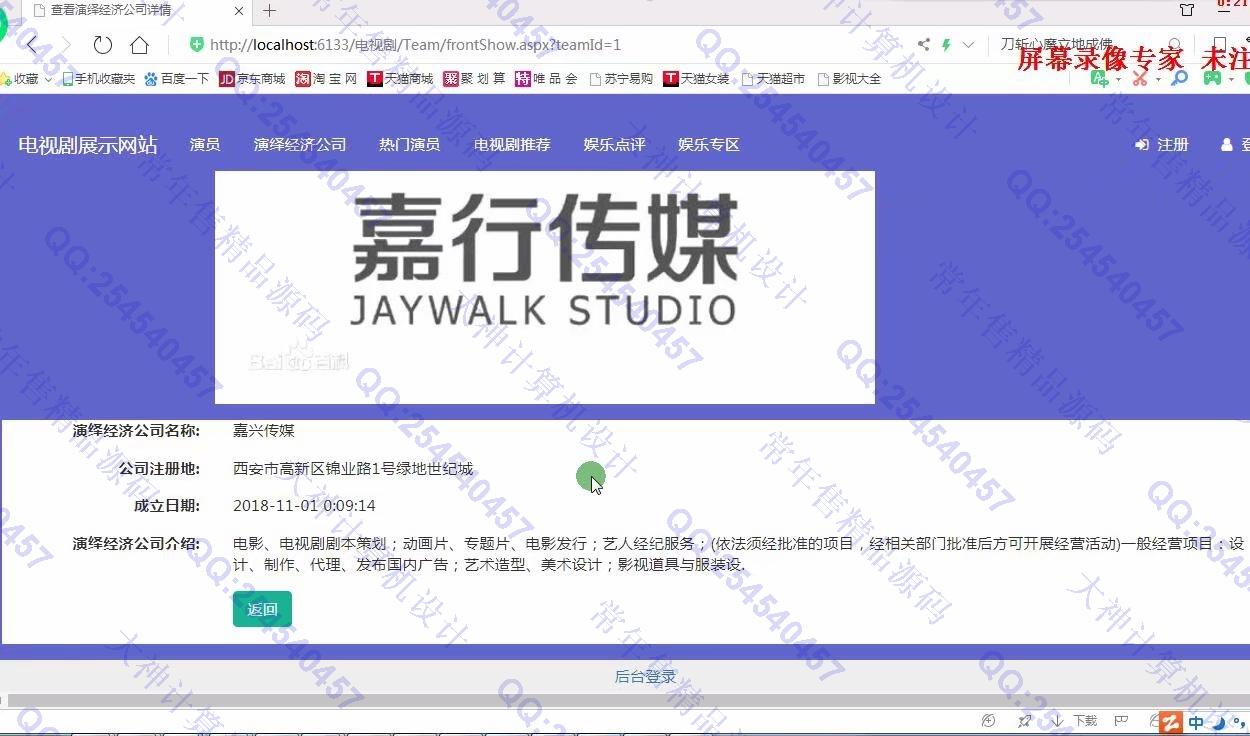This screenshot has height=736, width=1250.
Task: Select the address text 西安市高新区锦业路1号绿地世纪城
Action: click(353, 469)
